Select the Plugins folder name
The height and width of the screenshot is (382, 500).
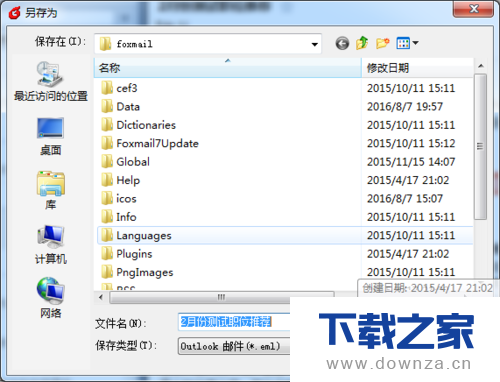(x=134, y=254)
